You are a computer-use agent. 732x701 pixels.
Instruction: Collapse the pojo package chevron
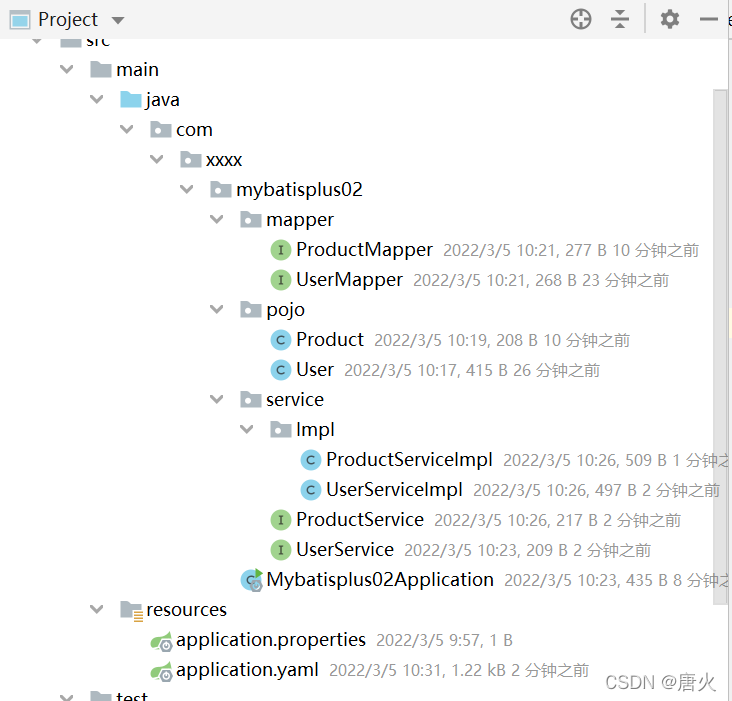coord(217,309)
